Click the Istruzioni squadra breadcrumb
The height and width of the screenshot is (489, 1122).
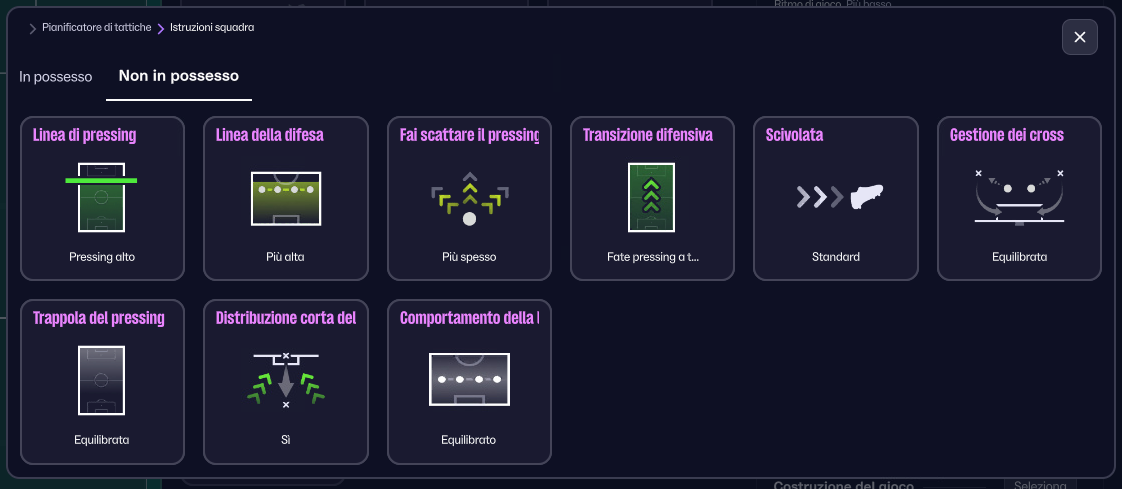pos(212,28)
